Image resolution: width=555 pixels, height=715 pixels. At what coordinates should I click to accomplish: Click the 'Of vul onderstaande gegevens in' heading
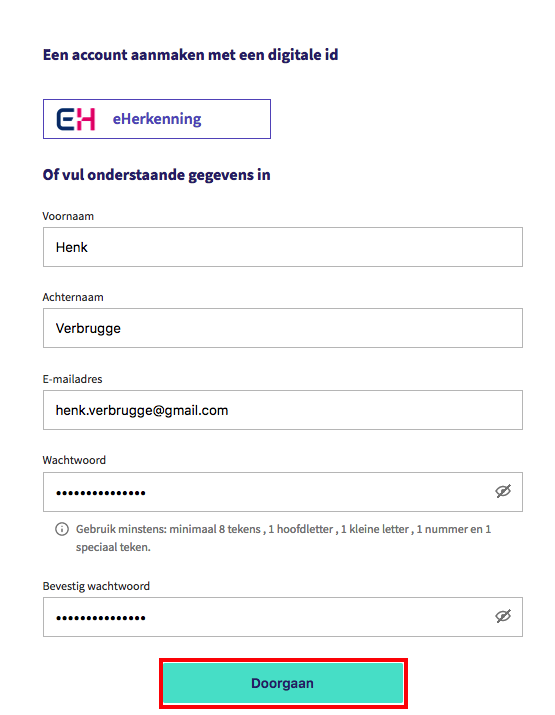(156, 175)
